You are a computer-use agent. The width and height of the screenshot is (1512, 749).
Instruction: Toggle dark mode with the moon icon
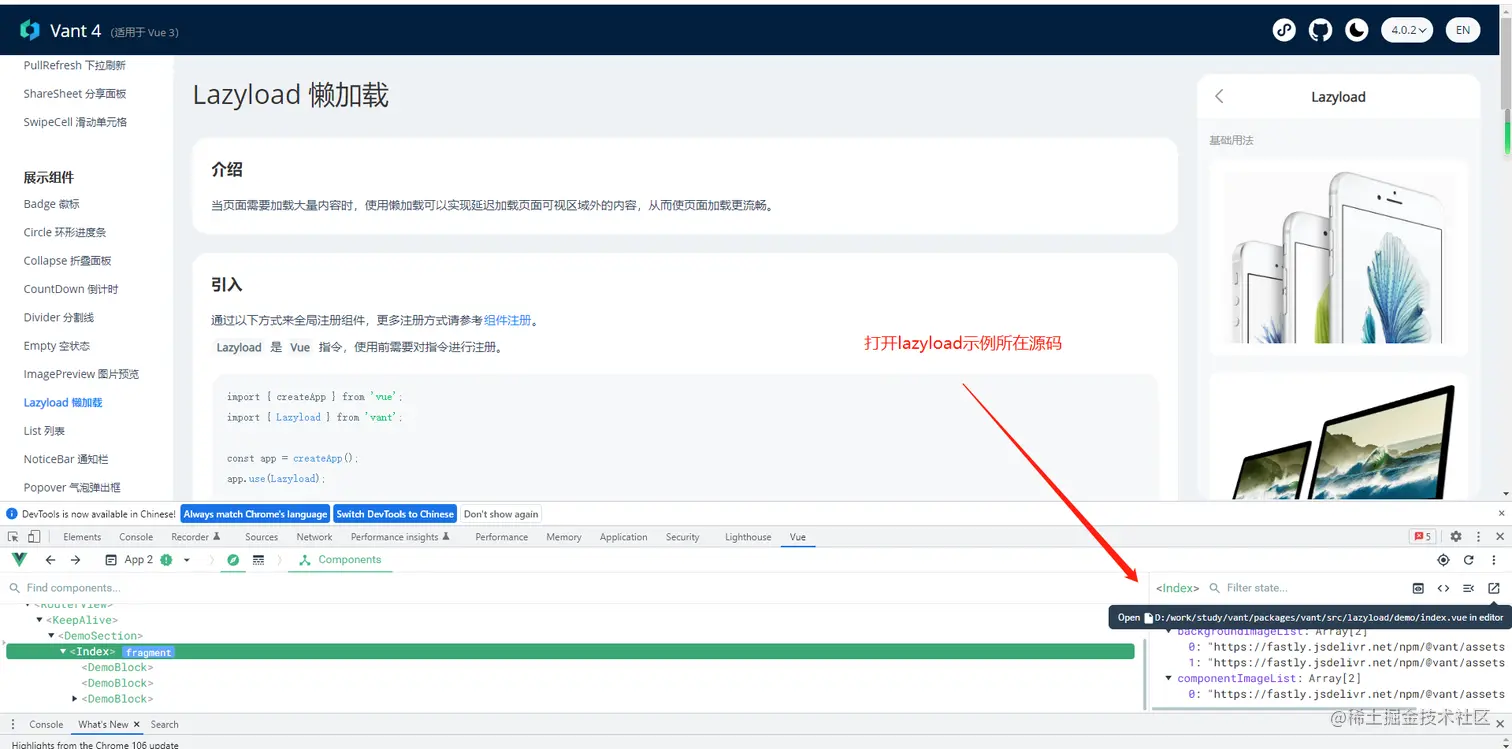(1356, 30)
